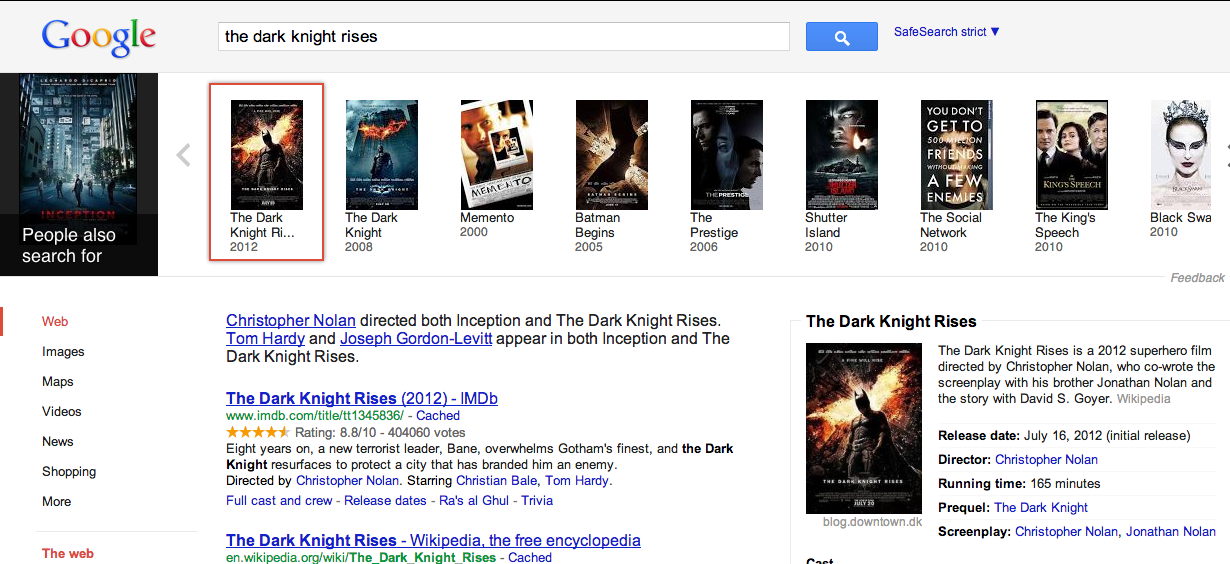Click the 'People also search for' label
Viewport: 1230px width, 564px height.
[x=69, y=246]
